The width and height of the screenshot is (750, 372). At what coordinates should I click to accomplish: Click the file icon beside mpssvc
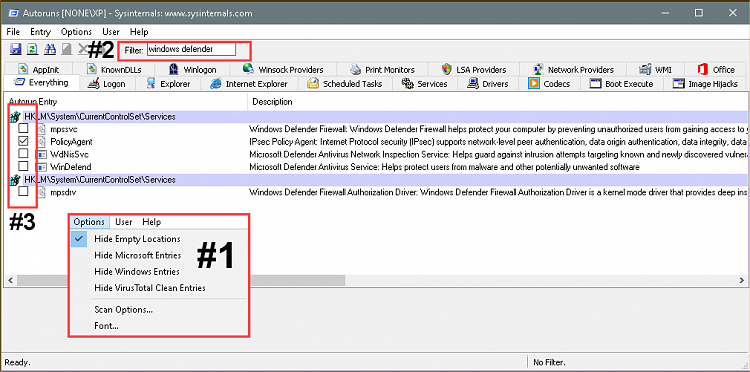[41, 129]
